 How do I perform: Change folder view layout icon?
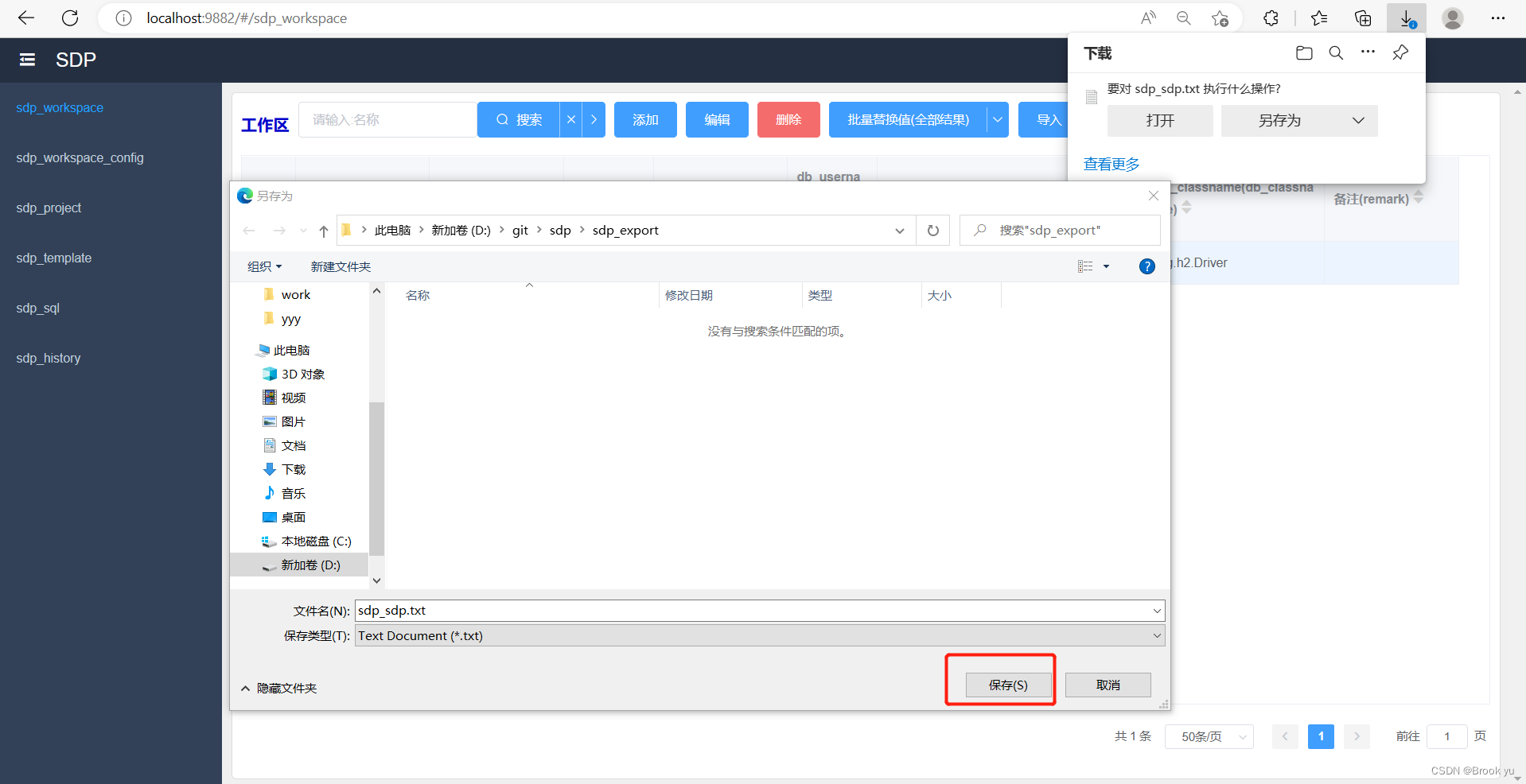pyautogui.click(x=1085, y=266)
